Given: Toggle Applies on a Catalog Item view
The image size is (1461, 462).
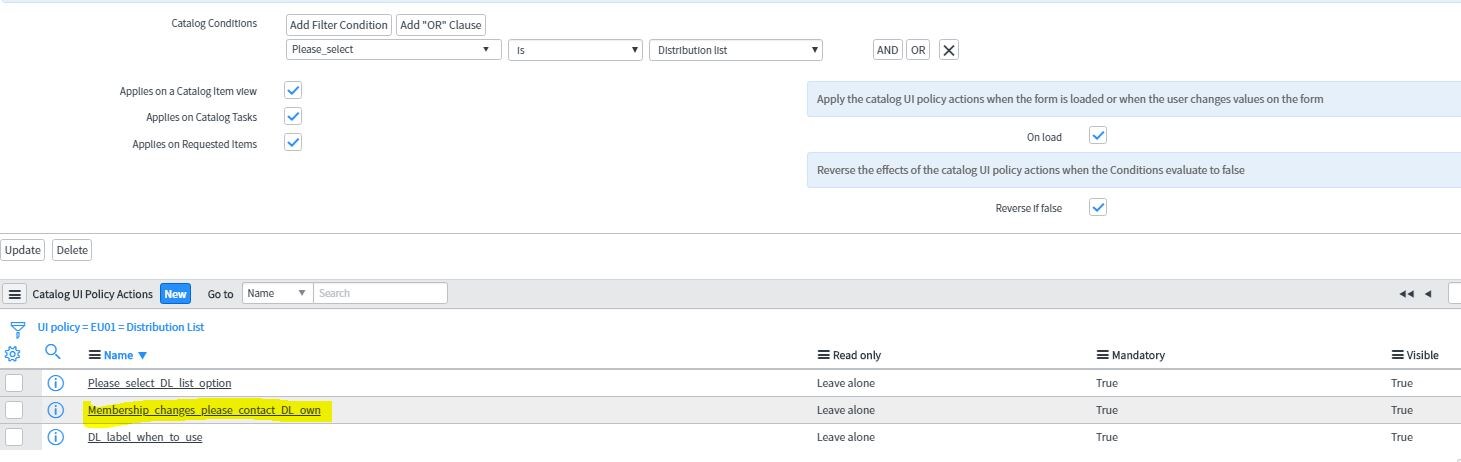Looking at the screenshot, I should [293, 90].
